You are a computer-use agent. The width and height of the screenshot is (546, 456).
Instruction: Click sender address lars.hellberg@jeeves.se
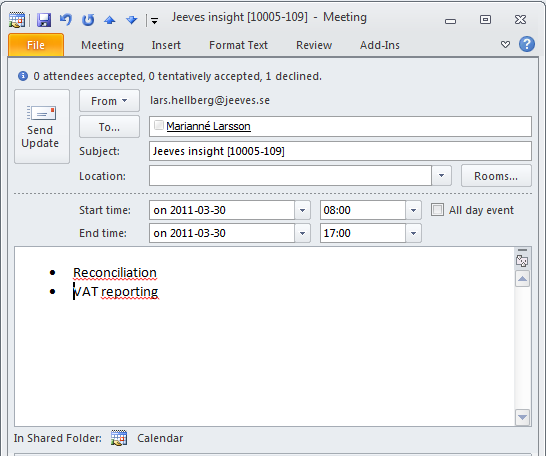pyautogui.click(x=210, y=100)
